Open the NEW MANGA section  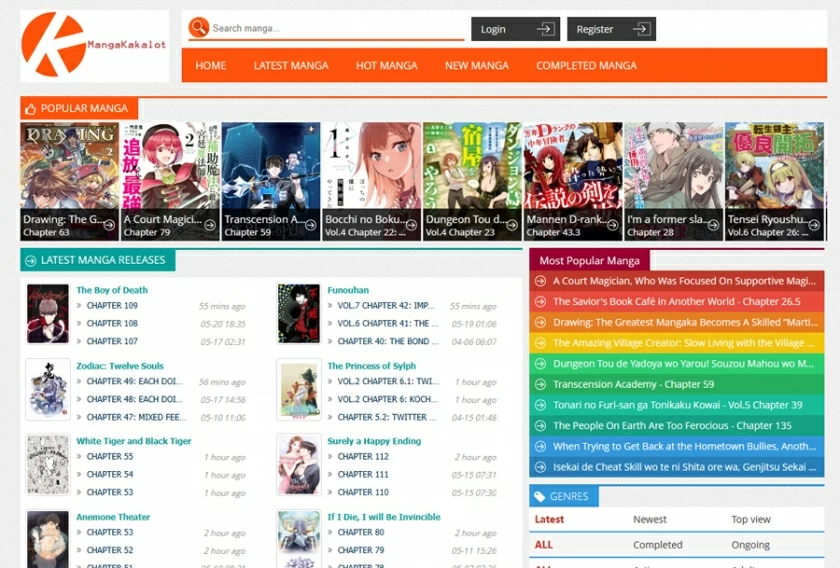pos(477,65)
